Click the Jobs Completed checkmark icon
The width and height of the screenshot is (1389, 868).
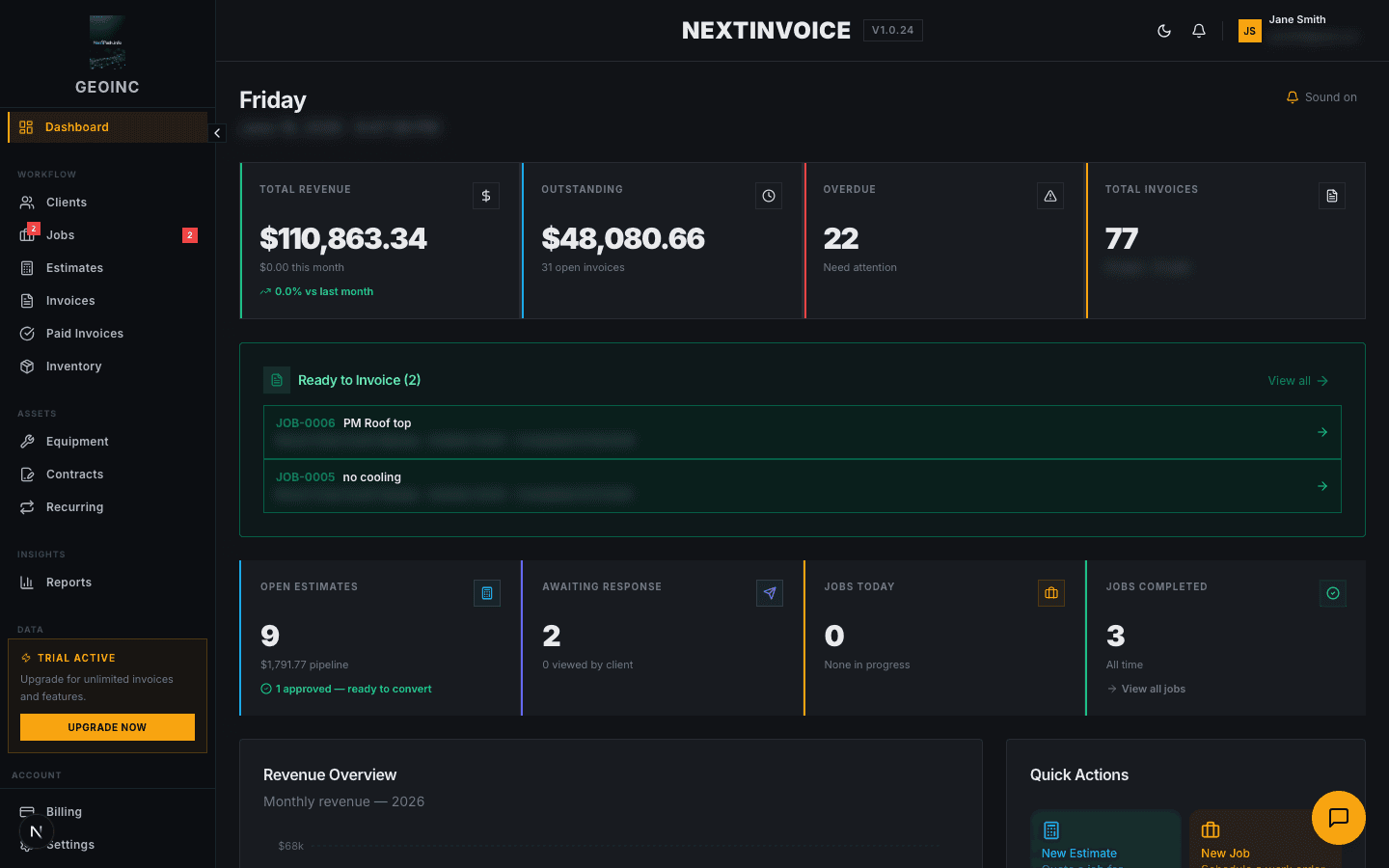[1333, 593]
